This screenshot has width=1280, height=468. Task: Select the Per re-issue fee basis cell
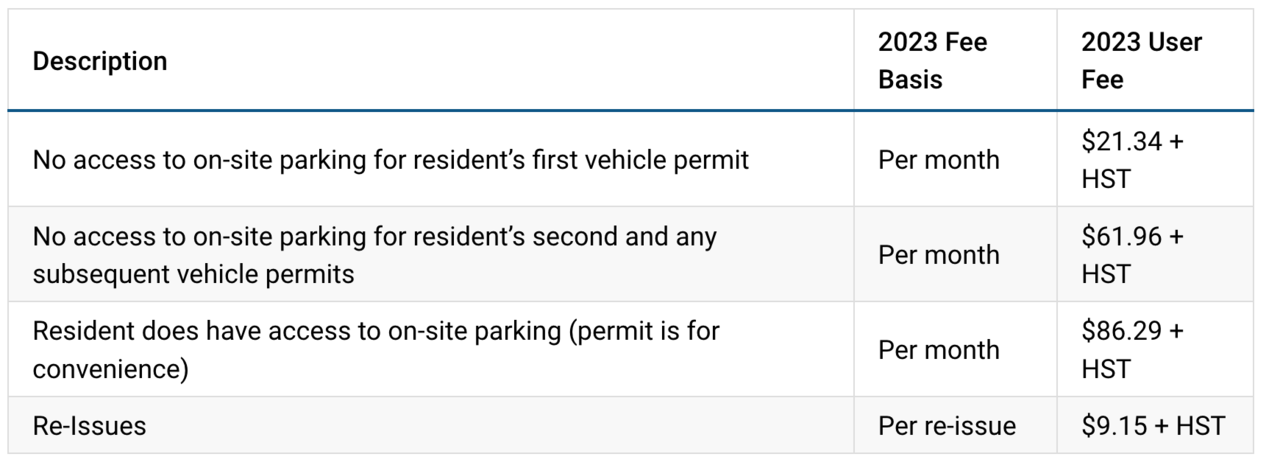946,426
